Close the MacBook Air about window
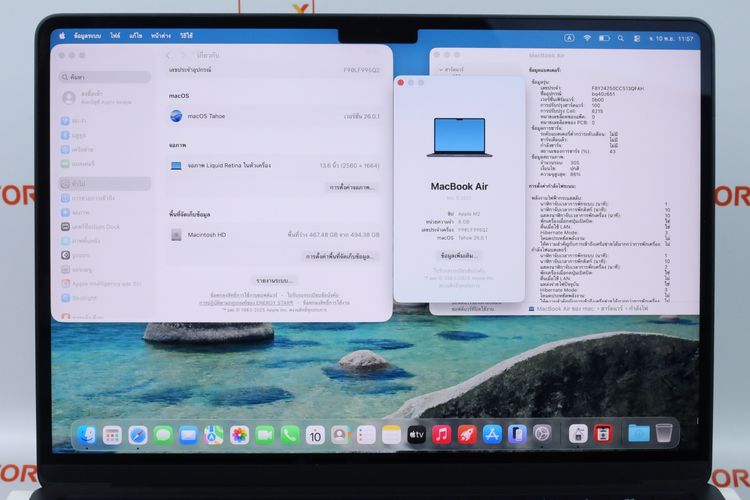 tap(401, 83)
